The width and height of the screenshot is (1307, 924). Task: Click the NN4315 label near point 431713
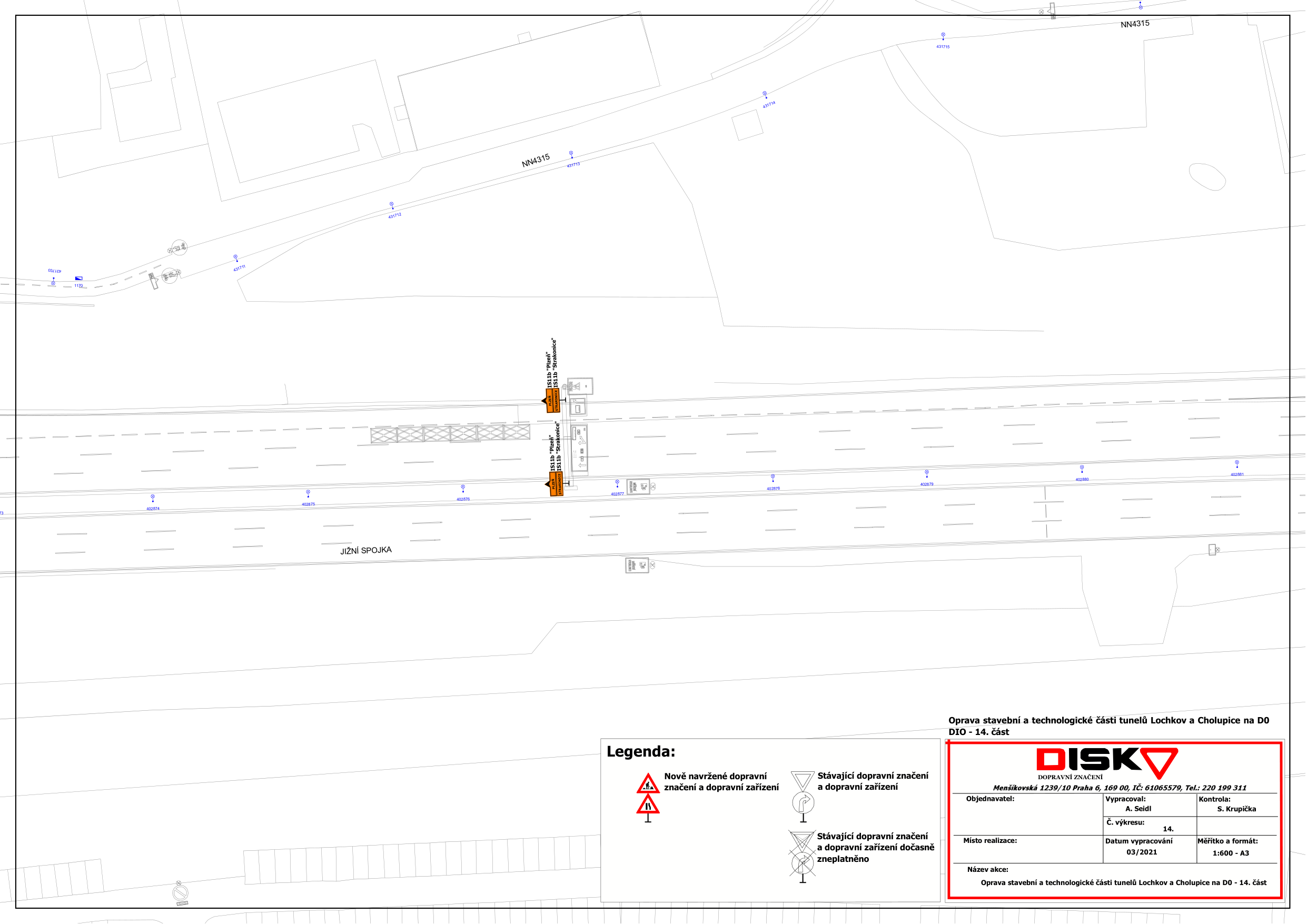click(x=536, y=161)
